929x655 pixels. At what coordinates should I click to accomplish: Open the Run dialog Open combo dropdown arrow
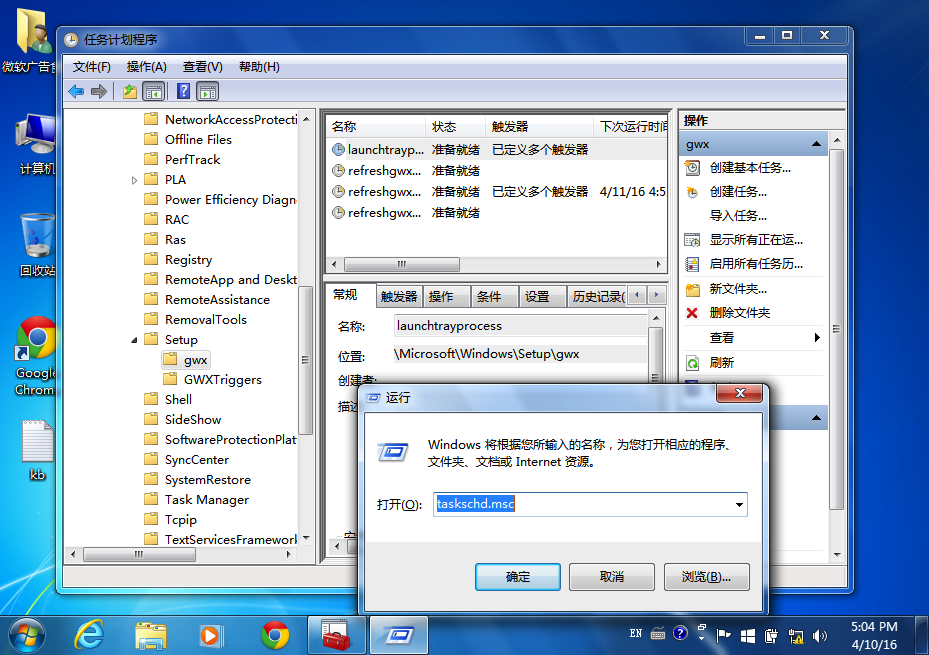[x=739, y=505]
